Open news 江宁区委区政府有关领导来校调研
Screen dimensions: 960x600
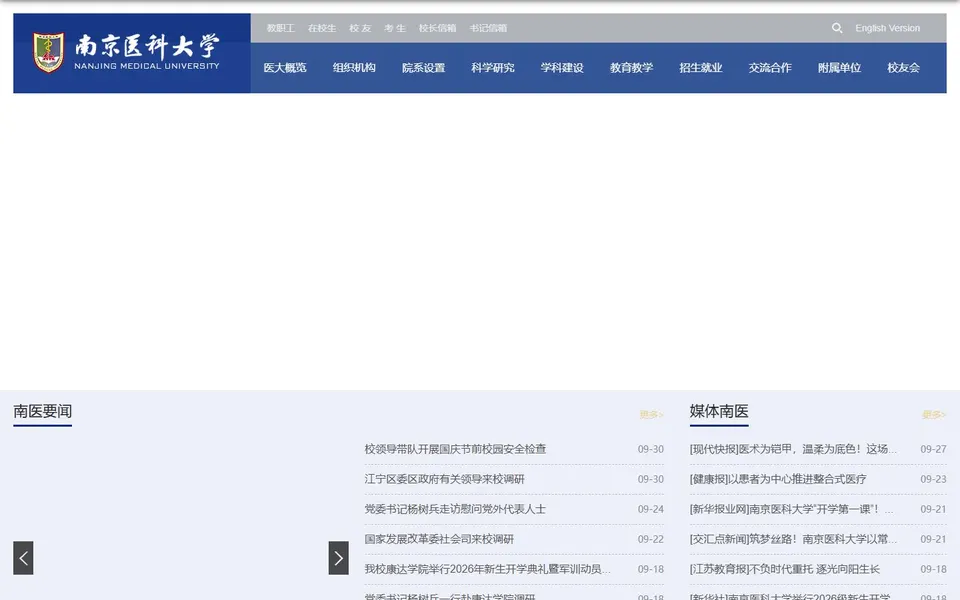(444, 479)
